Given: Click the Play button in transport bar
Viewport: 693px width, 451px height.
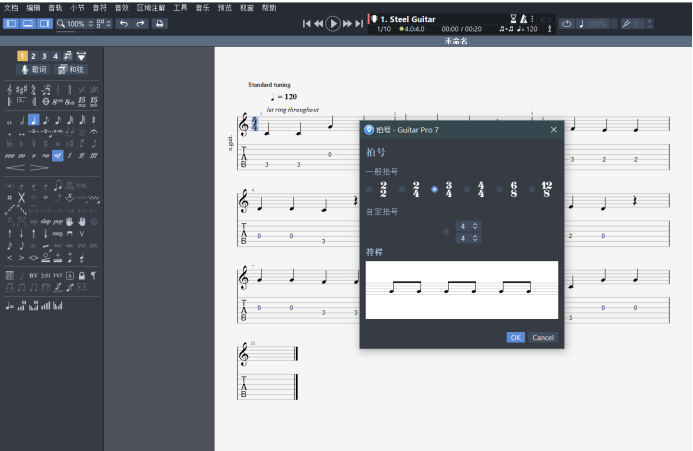Looking at the screenshot, I should tap(333, 23).
